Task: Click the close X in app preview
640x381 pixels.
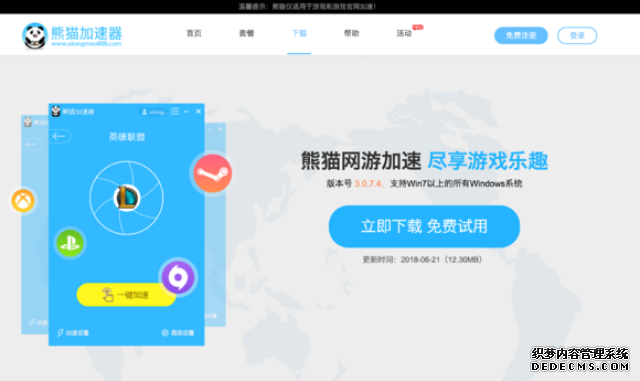Action: (198, 111)
